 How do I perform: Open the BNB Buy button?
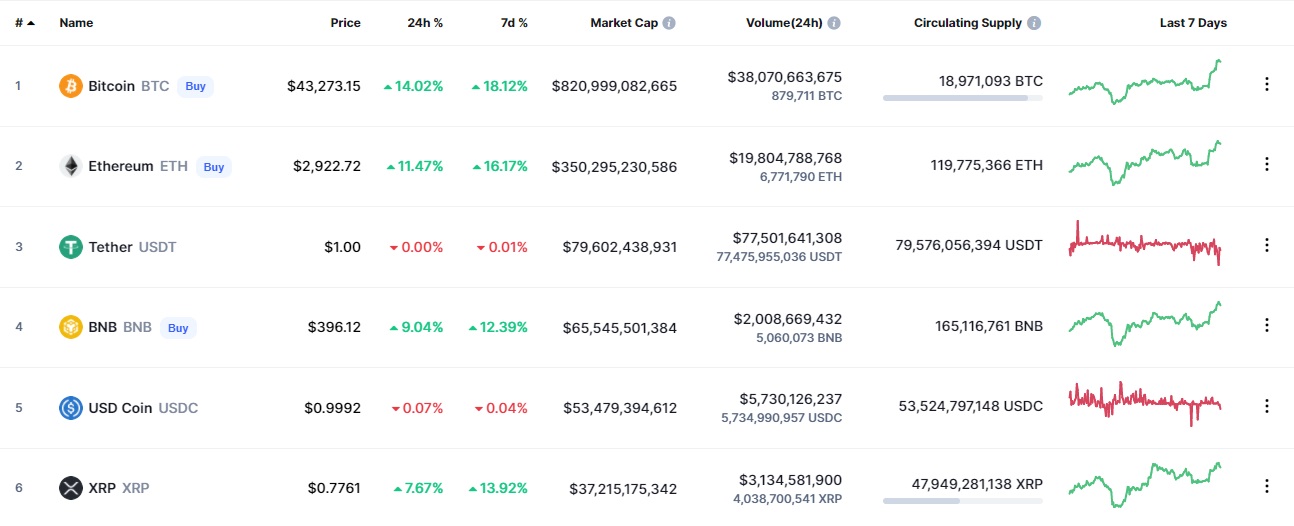(178, 327)
